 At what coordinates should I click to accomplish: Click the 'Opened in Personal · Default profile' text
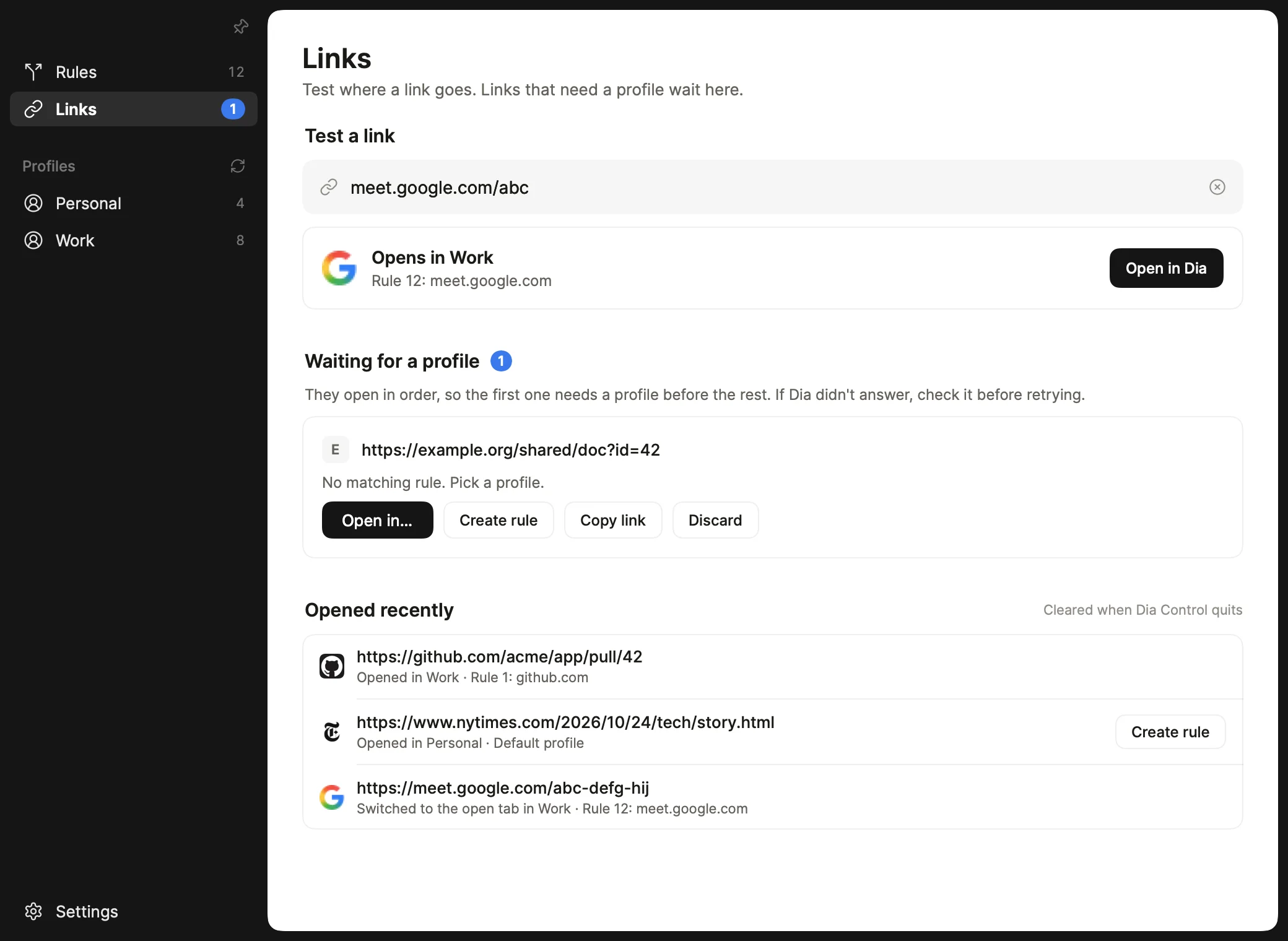470,743
